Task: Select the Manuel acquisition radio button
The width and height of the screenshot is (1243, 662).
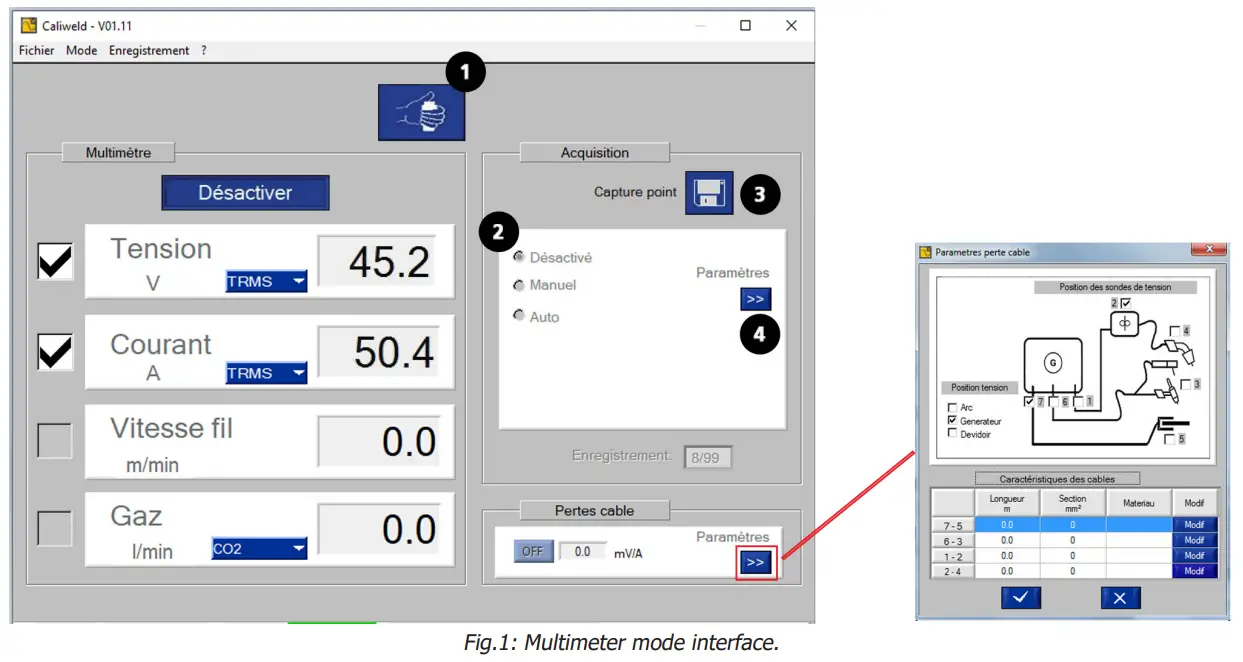Action: (x=519, y=285)
